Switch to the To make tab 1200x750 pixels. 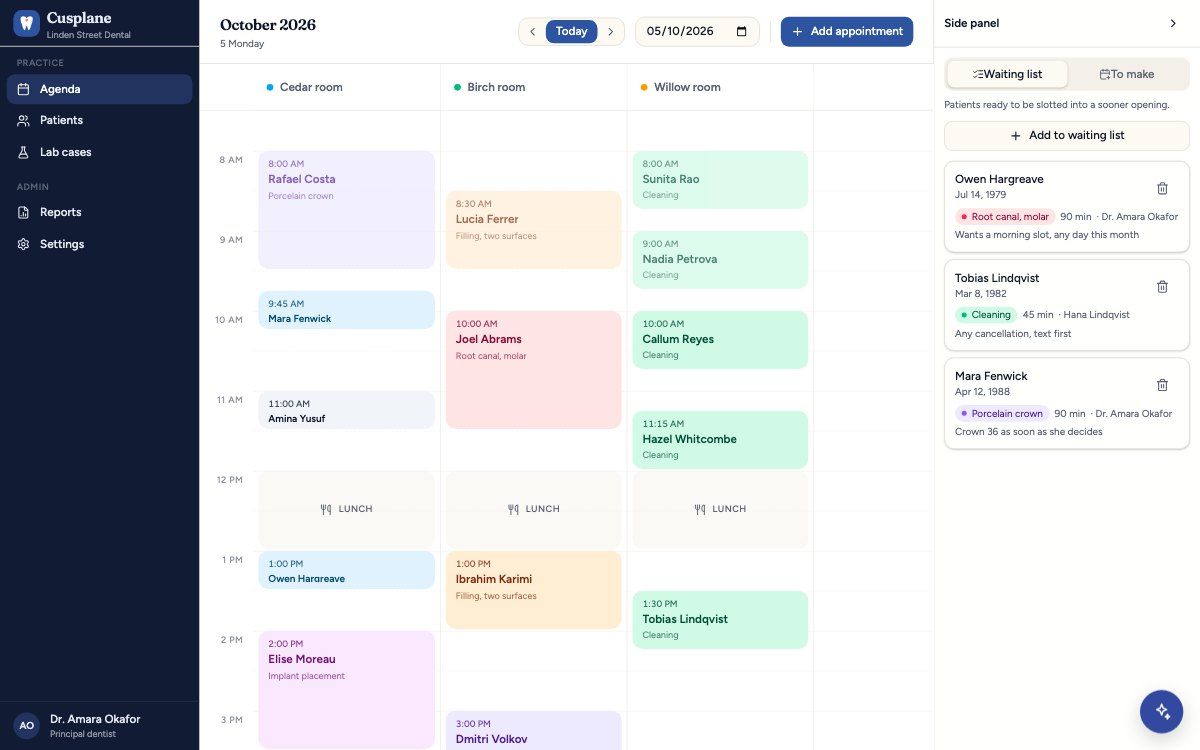(1127, 74)
